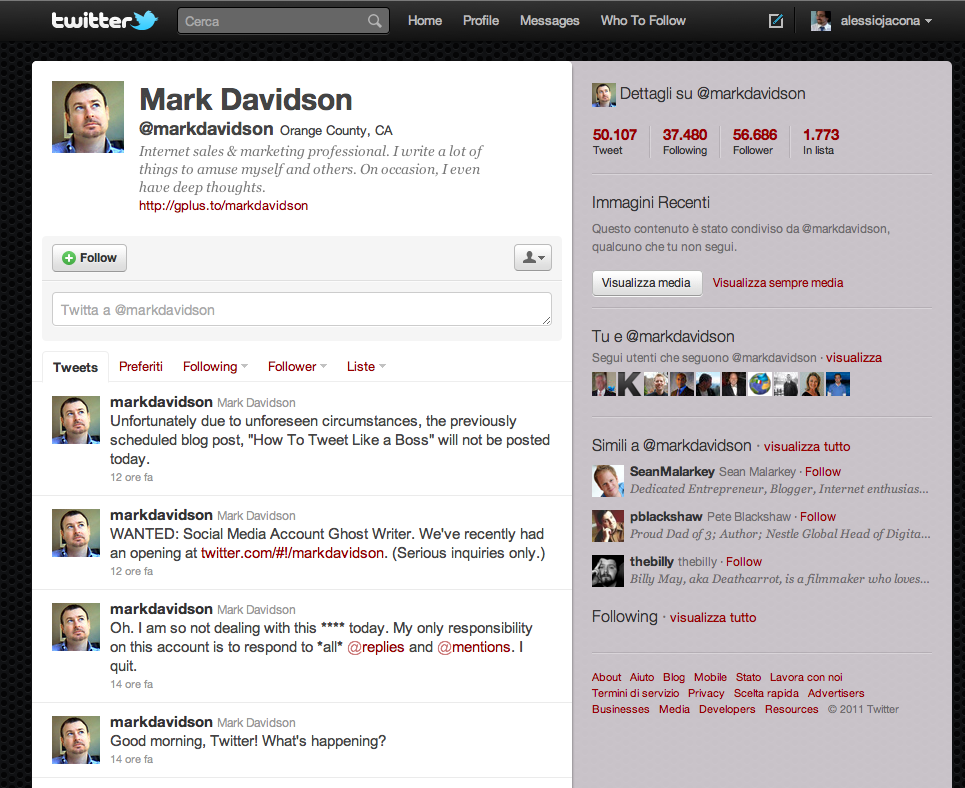Image resolution: width=965 pixels, height=788 pixels.
Task: Click Mark Davidson's large profile picture
Action: click(x=88, y=117)
